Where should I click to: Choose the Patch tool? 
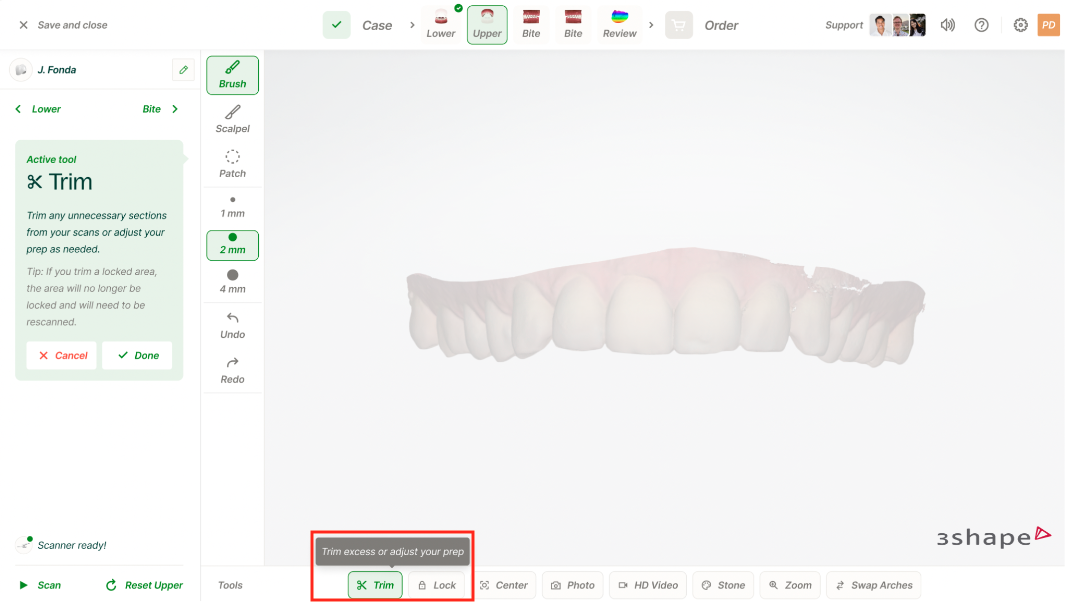[232, 164]
